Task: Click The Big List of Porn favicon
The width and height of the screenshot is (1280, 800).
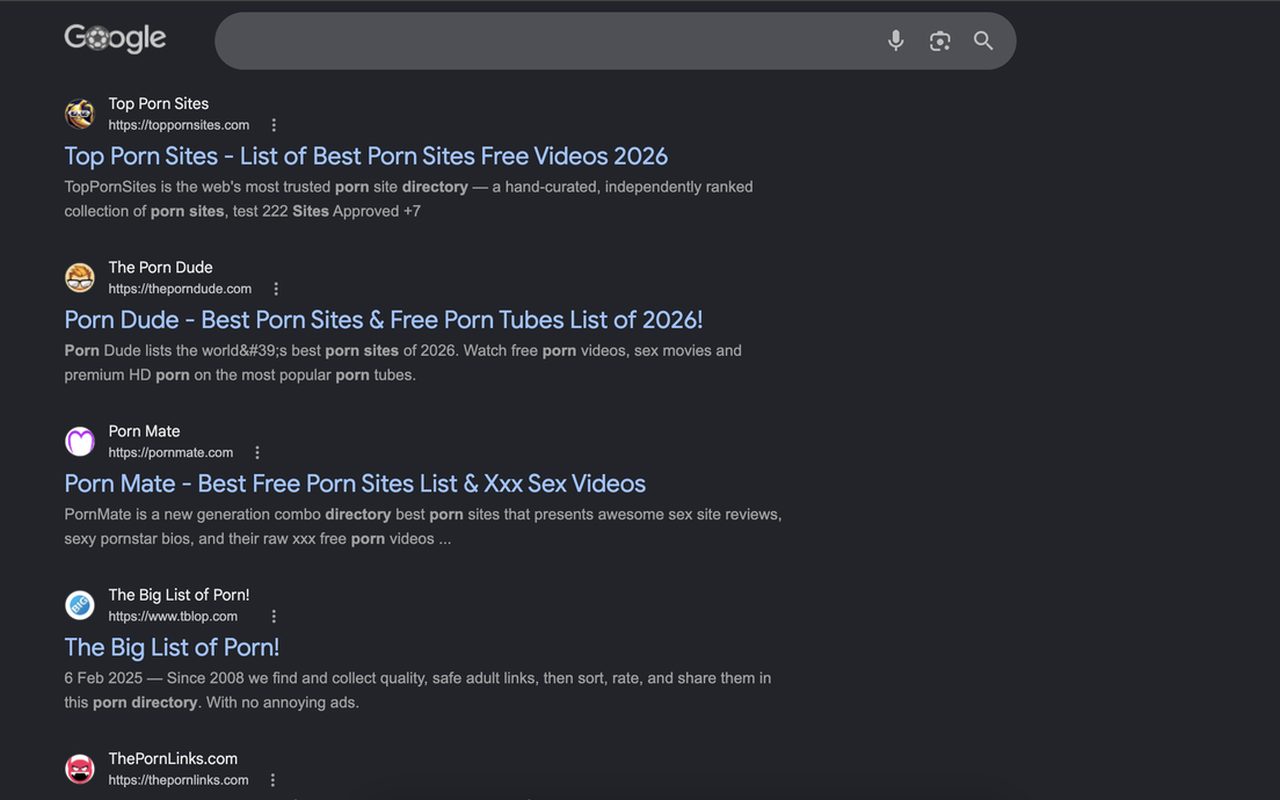Action: (80, 605)
